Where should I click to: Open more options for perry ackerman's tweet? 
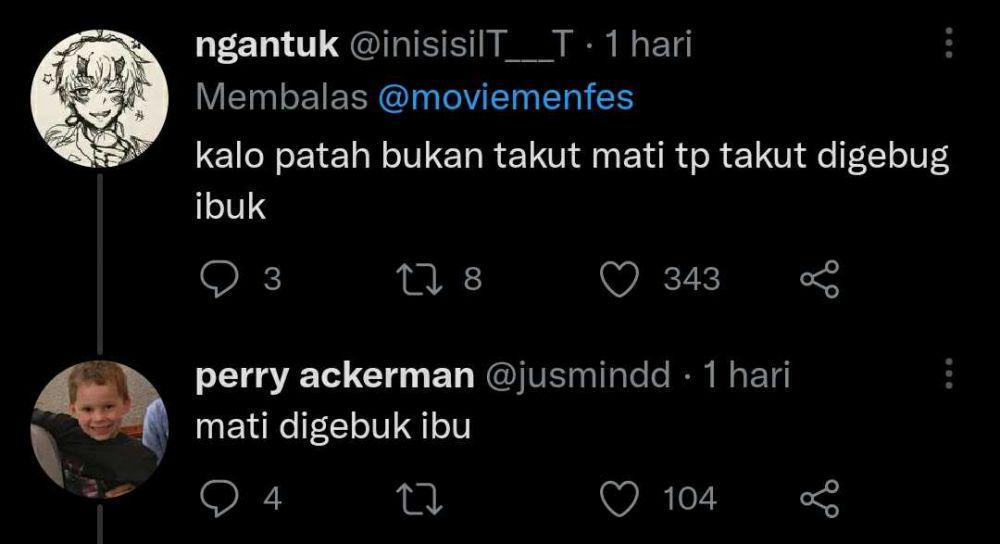click(x=949, y=374)
